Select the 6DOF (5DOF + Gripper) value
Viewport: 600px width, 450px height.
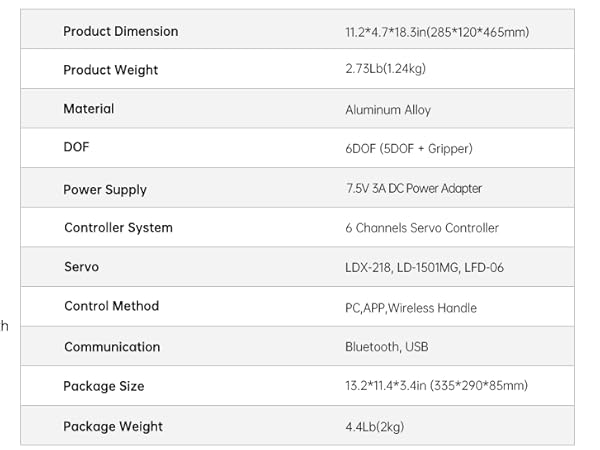tap(408, 149)
